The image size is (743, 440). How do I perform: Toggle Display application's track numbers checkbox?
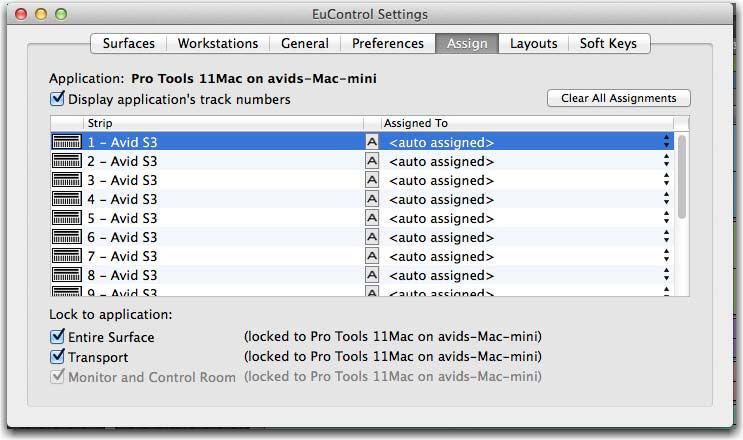tap(57, 99)
